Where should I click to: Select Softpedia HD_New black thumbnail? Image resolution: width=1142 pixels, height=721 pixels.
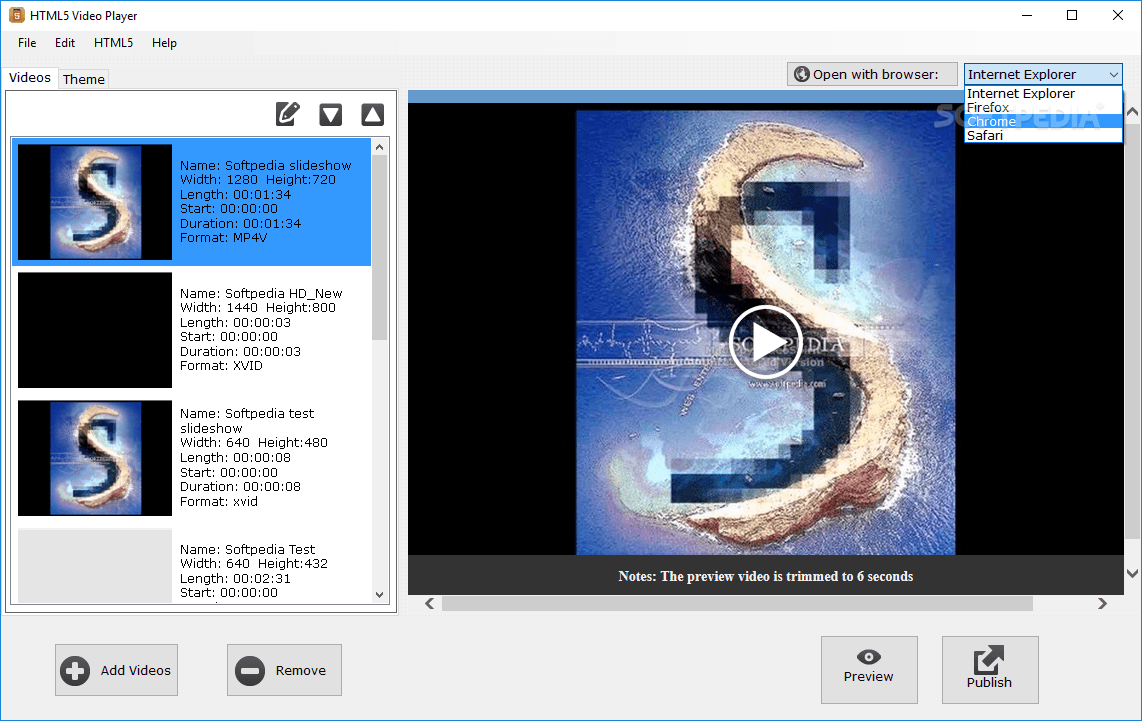[x=95, y=330]
